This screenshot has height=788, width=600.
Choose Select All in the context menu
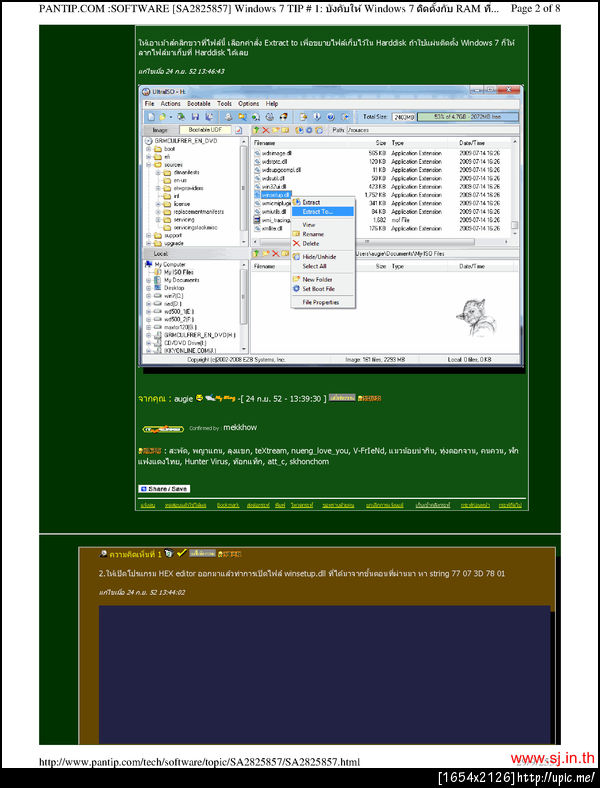point(323,266)
